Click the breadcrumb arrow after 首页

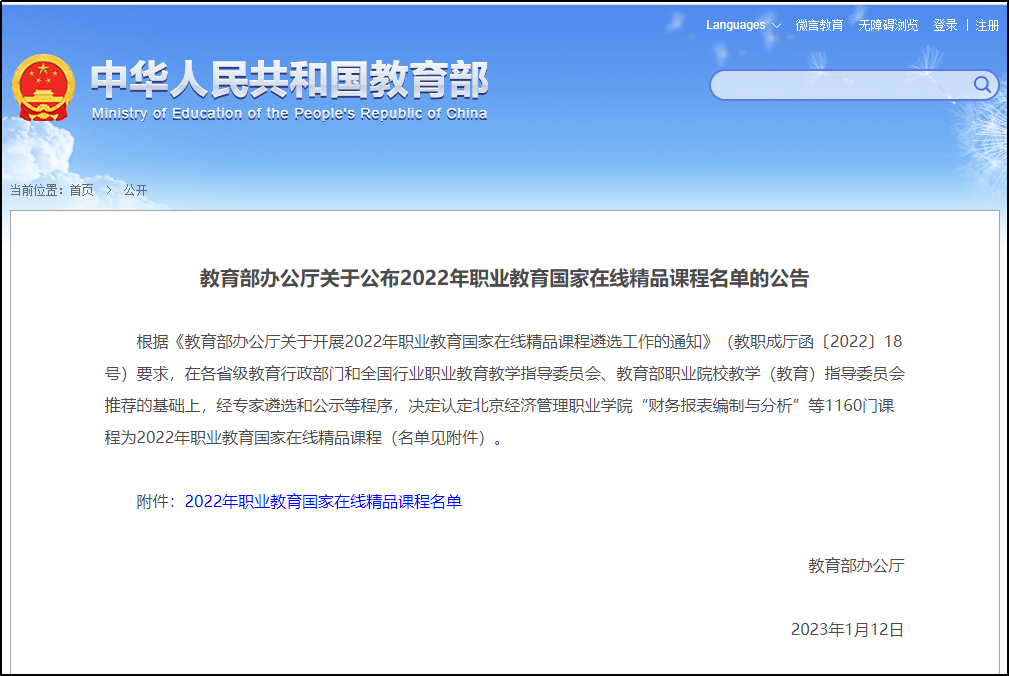coord(108,190)
